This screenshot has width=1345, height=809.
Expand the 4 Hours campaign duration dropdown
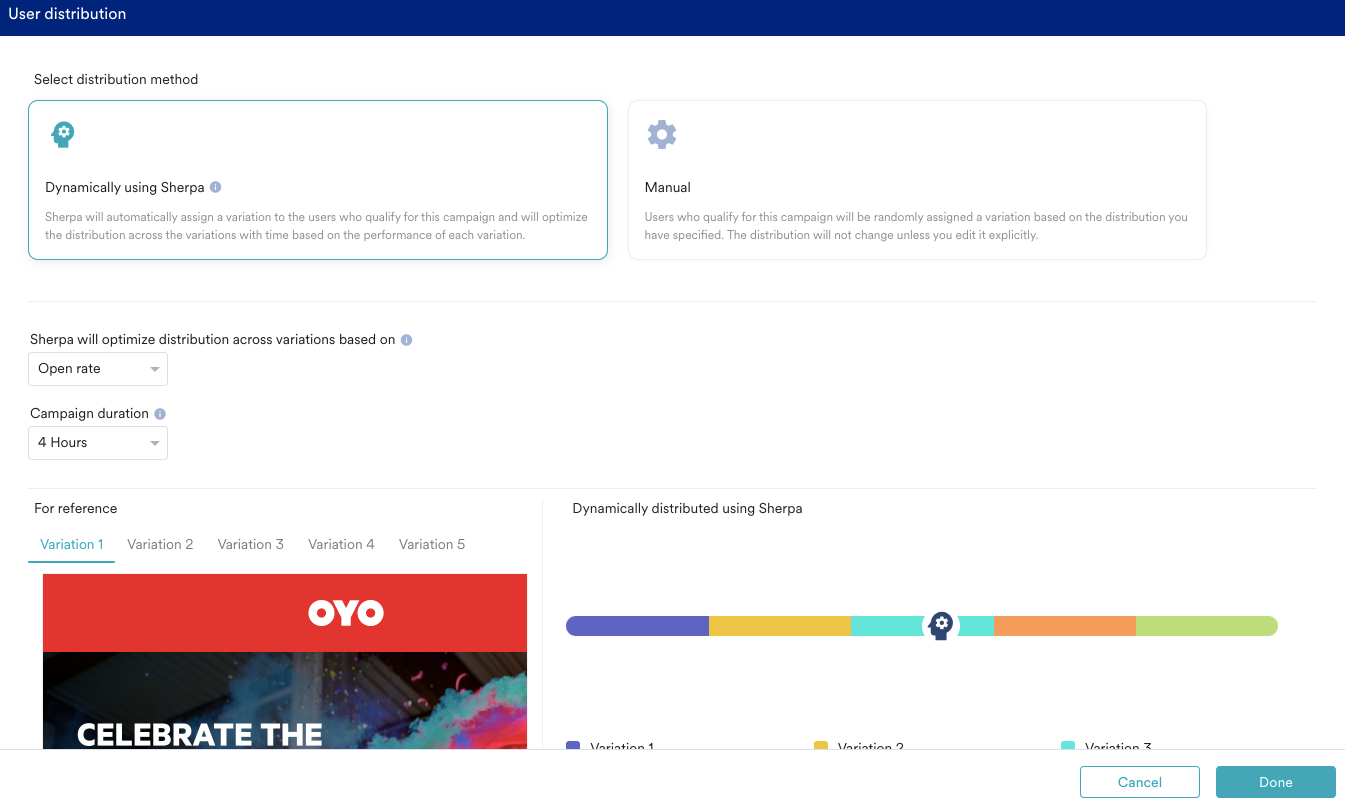(x=98, y=443)
